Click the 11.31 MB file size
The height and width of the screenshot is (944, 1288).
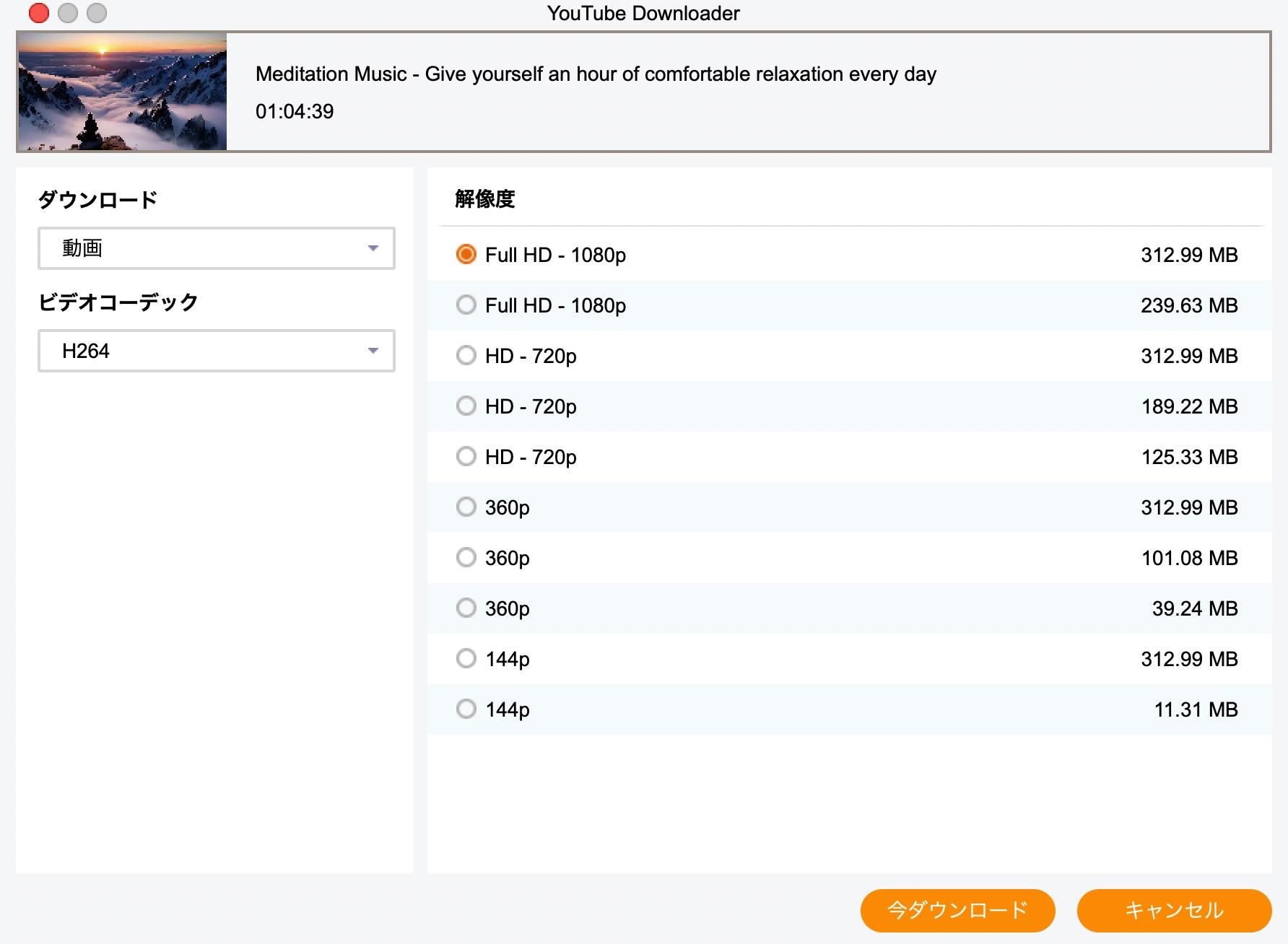pyautogui.click(x=1196, y=709)
